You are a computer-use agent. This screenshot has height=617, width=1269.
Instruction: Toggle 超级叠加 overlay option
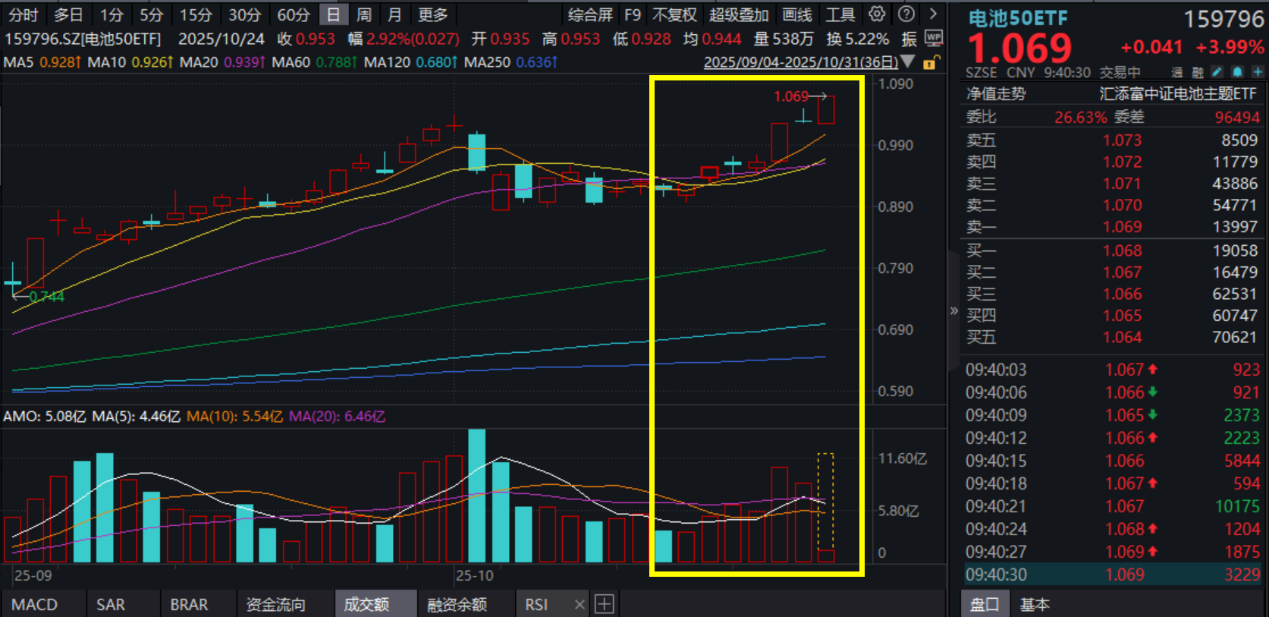pyautogui.click(x=739, y=15)
